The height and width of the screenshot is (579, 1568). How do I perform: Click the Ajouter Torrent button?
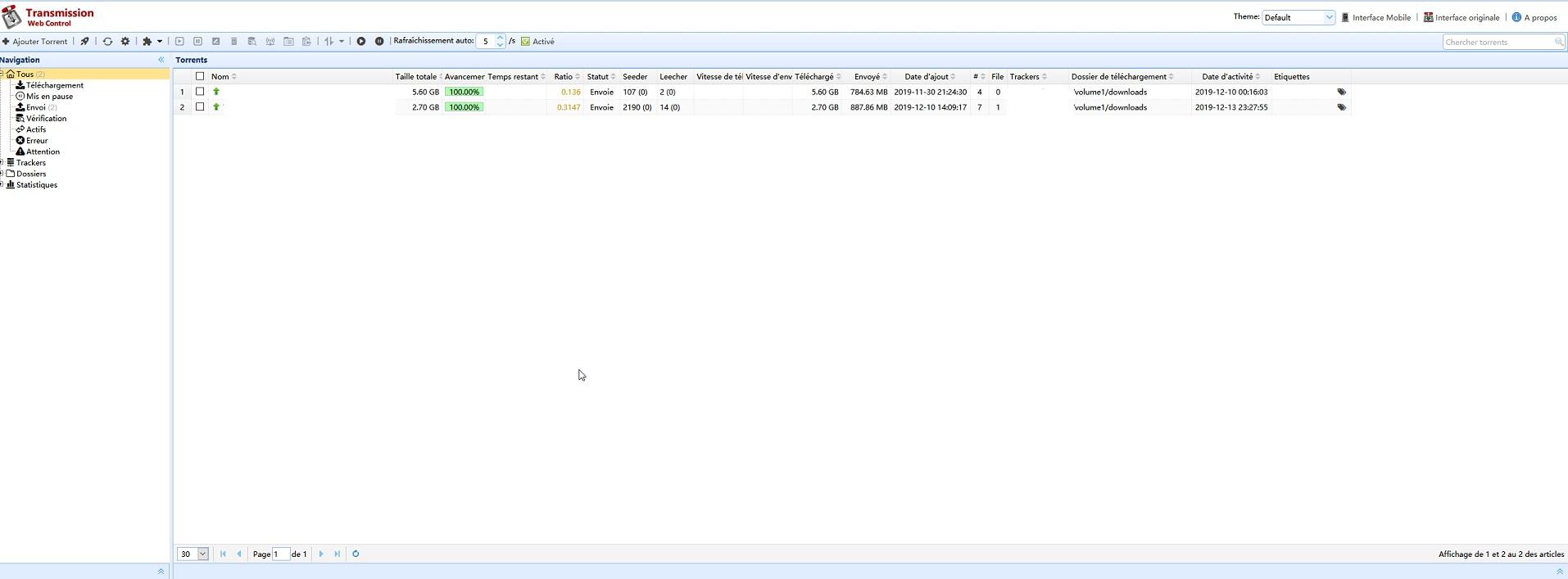35,42
